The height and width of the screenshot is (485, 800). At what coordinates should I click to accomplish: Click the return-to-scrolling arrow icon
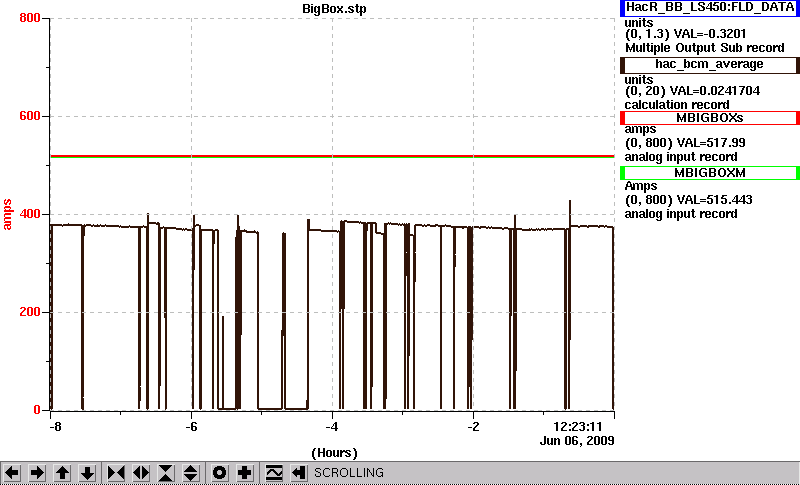point(298,473)
